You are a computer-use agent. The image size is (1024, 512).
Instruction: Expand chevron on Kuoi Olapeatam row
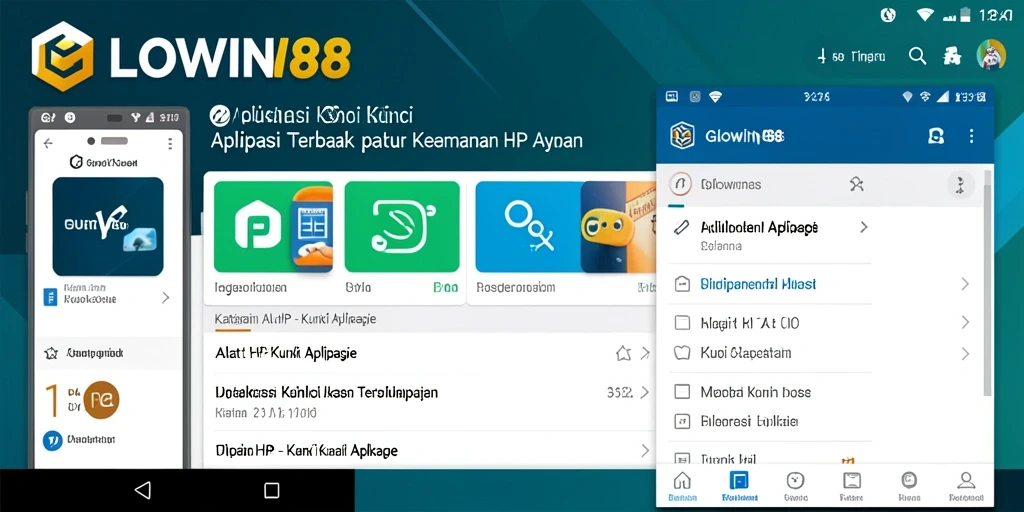pyautogui.click(x=965, y=353)
